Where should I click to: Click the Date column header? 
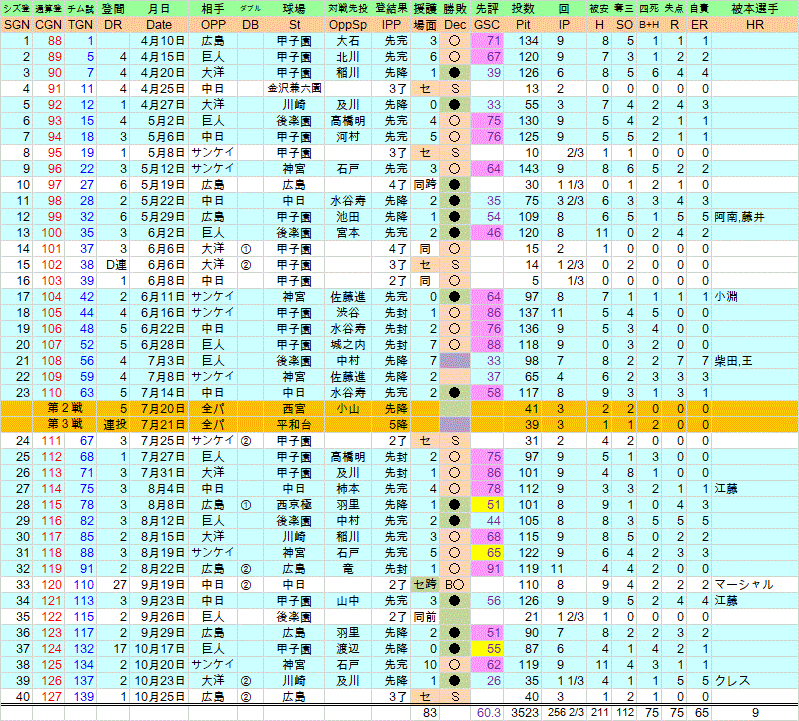[159, 25]
